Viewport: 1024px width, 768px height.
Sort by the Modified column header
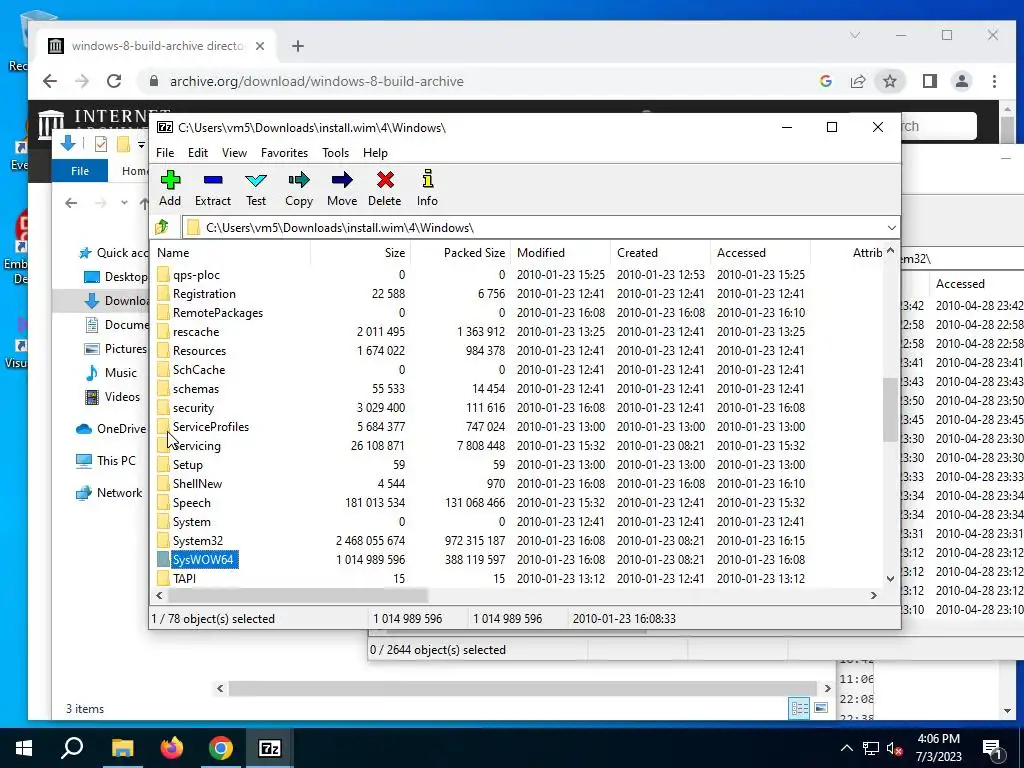[560, 253]
